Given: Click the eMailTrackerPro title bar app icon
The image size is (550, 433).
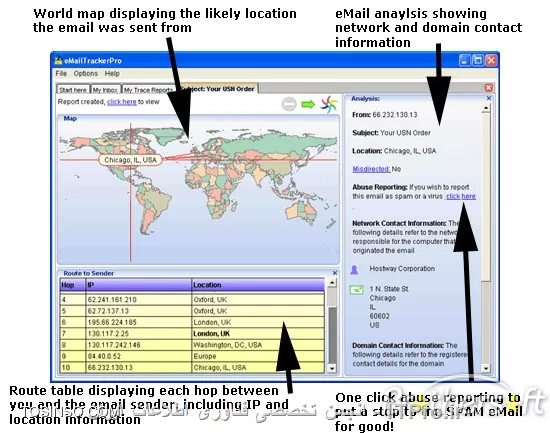Looking at the screenshot, I should [x=58, y=61].
